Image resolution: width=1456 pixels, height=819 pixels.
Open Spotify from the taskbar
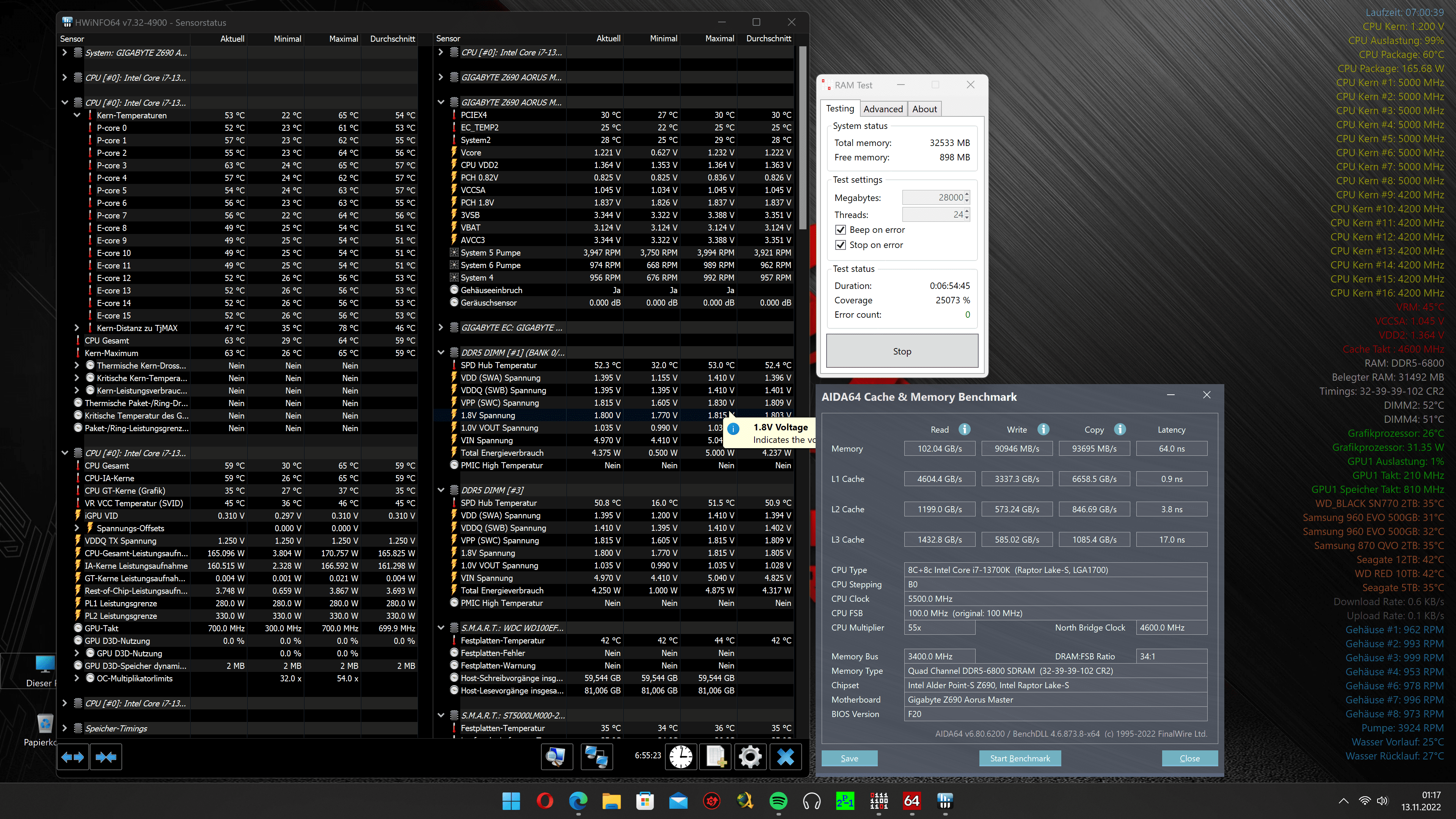click(778, 801)
